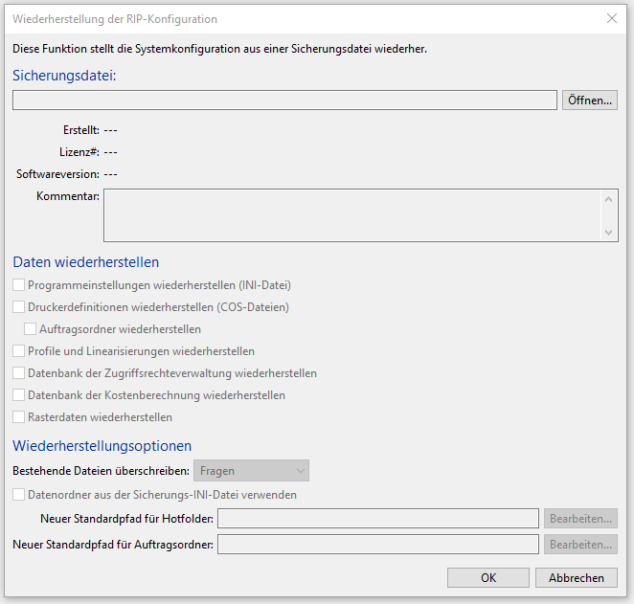The height and width of the screenshot is (604, 634).
Task: Toggle Rasterdaten wiederherstellen checkbox
Action: pos(19,417)
